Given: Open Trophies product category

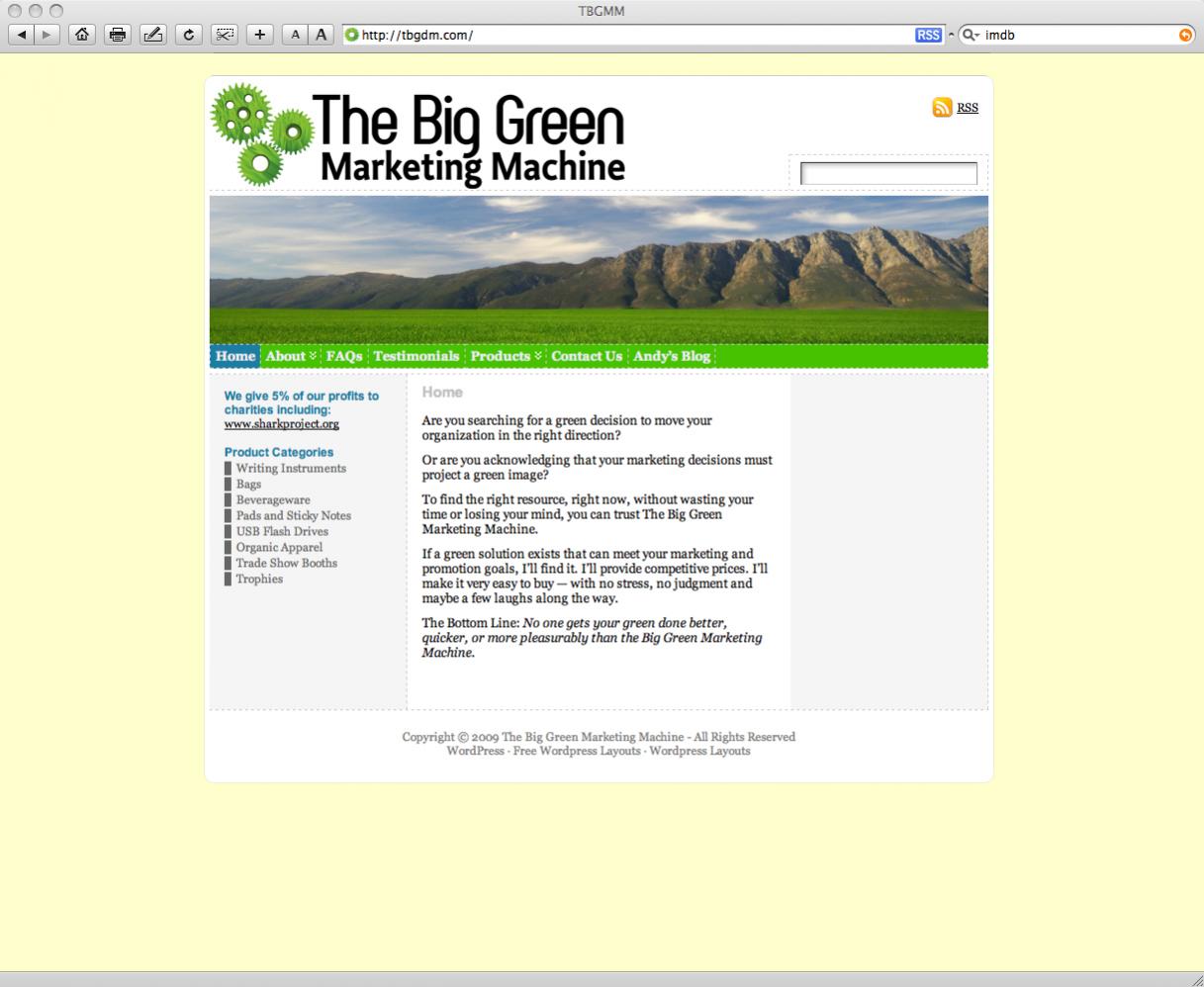Looking at the screenshot, I should point(259,580).
